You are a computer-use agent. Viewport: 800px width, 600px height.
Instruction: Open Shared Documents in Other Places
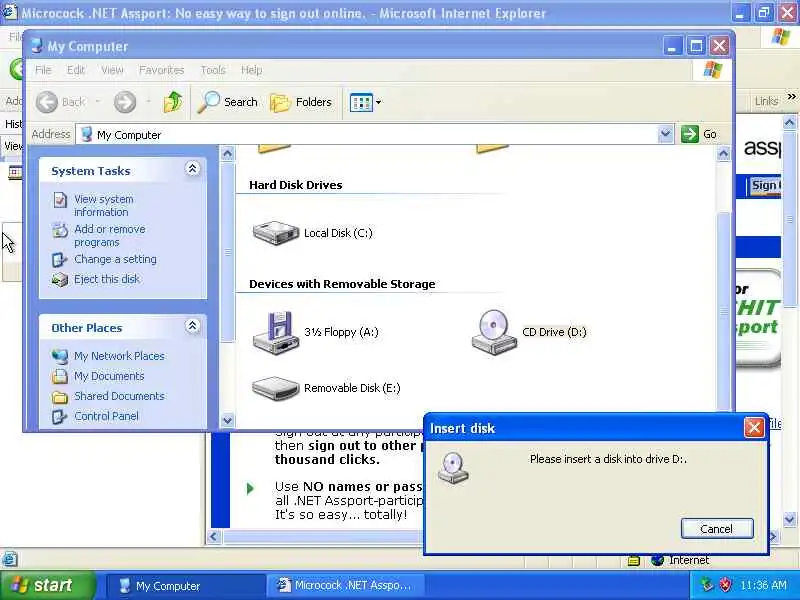(x=119, y=396)
